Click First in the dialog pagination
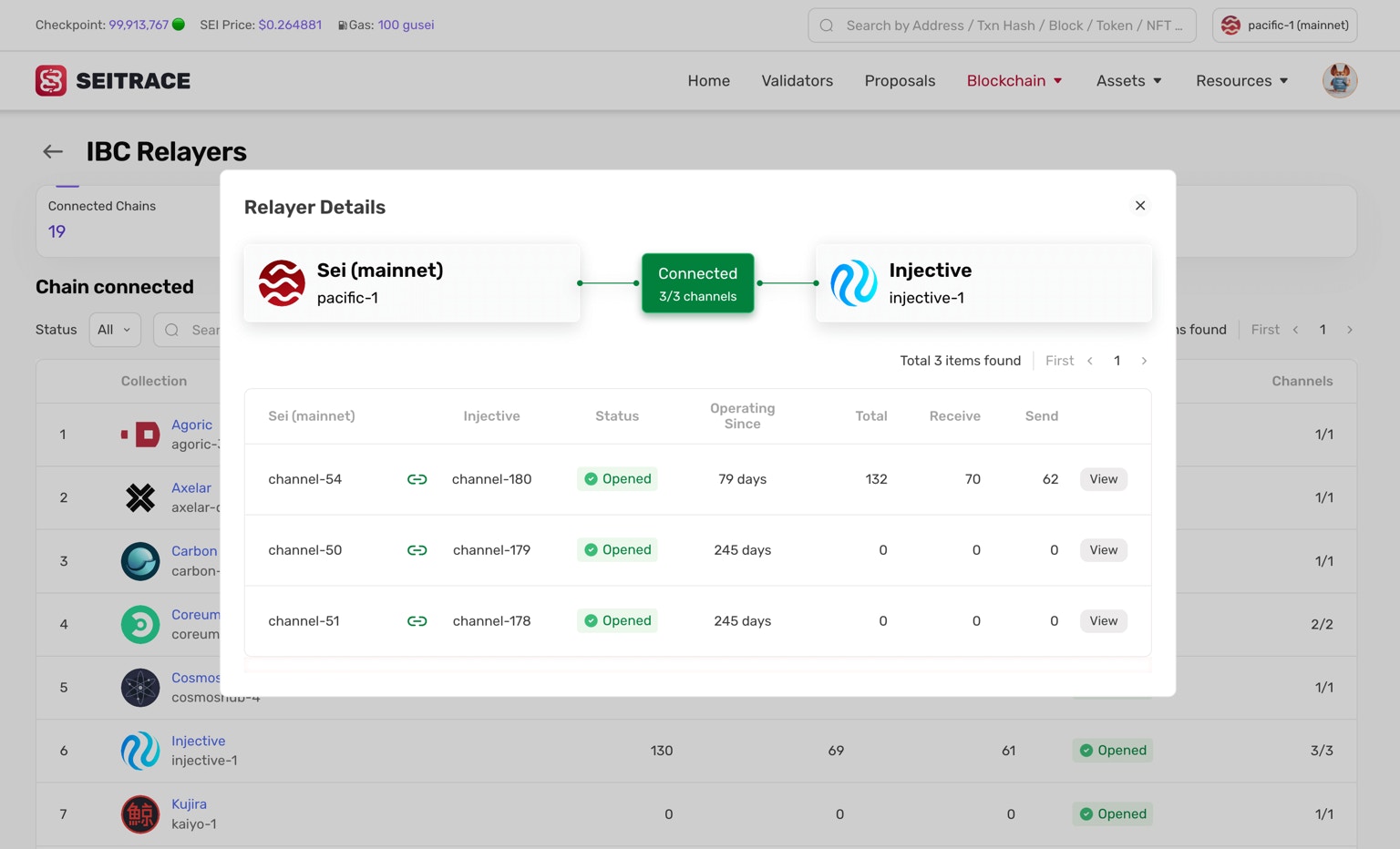The image size is (1400, 849). click(x=1059, y=361)
